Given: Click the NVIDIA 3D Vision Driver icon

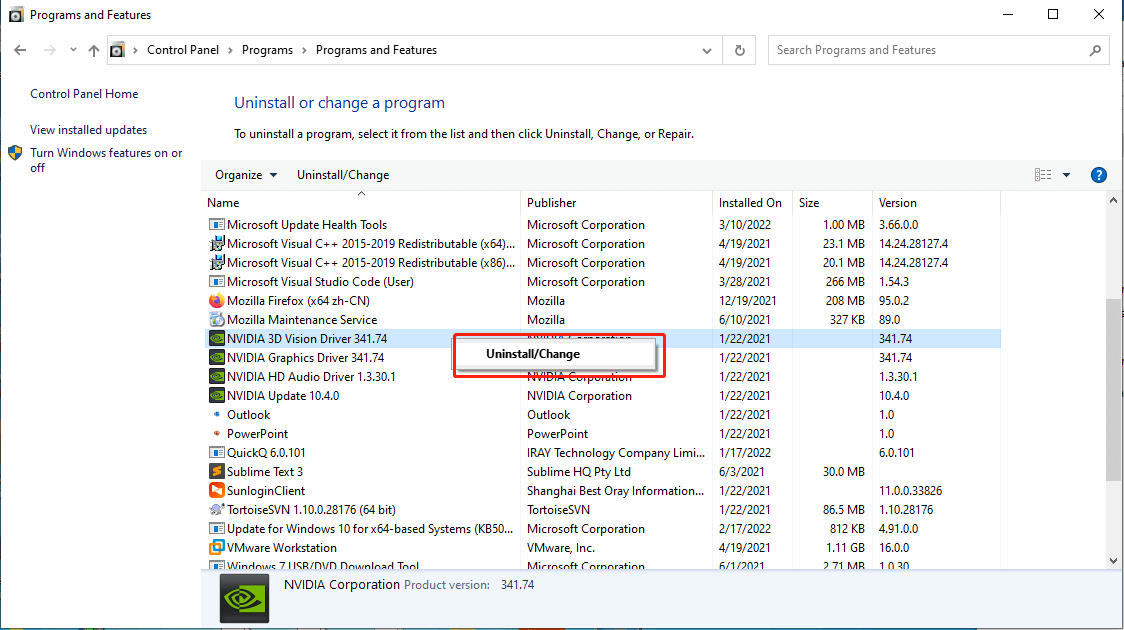Looking at the screenshot, I should click(x=216, y=338).
